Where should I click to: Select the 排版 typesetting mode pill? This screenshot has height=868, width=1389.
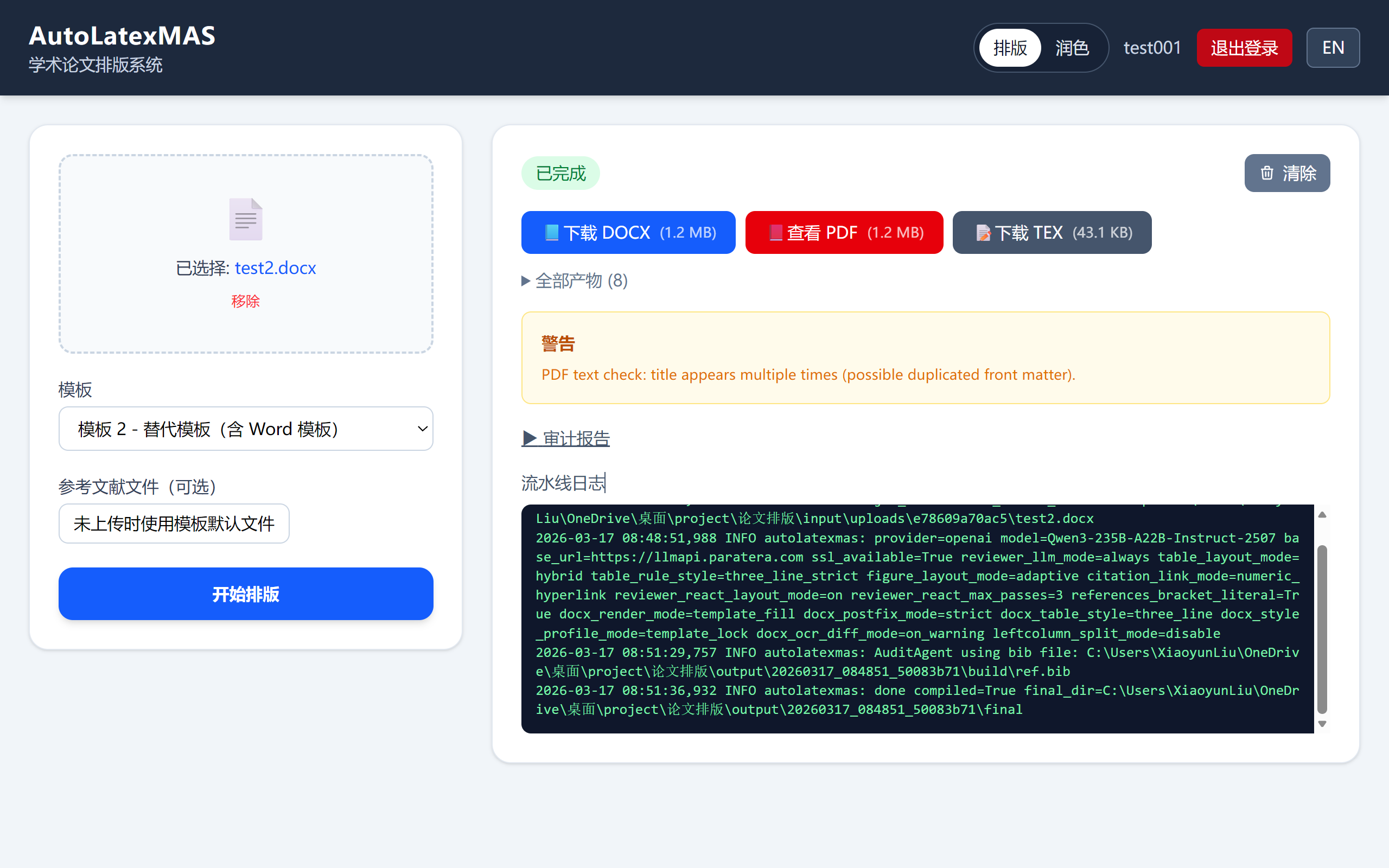1010,48
